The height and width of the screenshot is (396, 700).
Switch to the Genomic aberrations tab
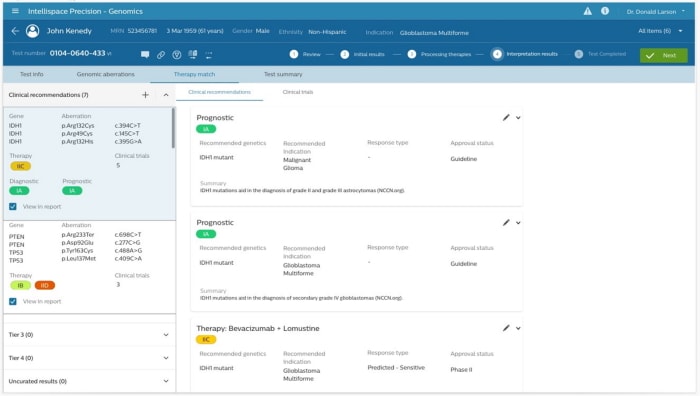105,74
